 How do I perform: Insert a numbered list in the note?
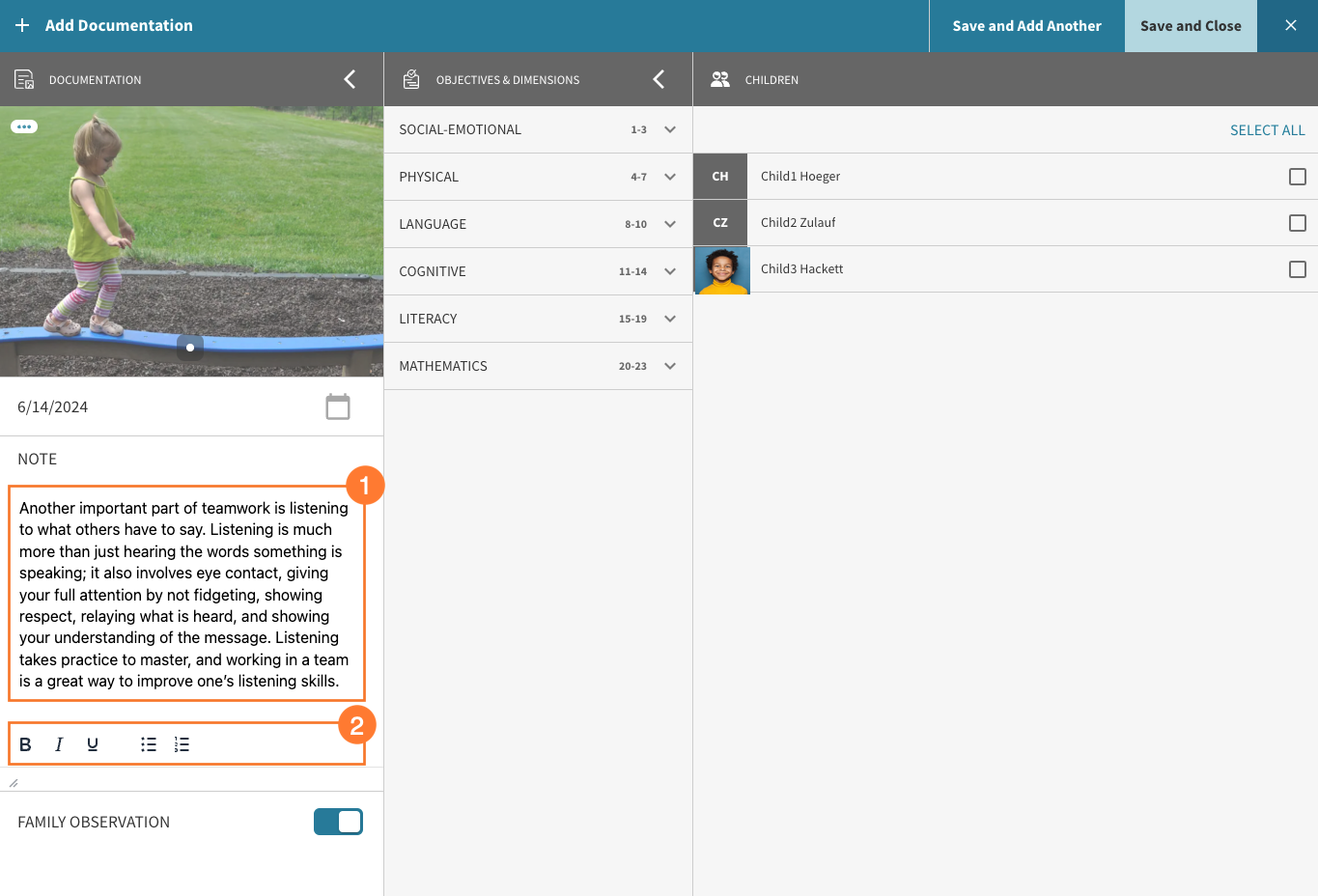click(182, 743)
